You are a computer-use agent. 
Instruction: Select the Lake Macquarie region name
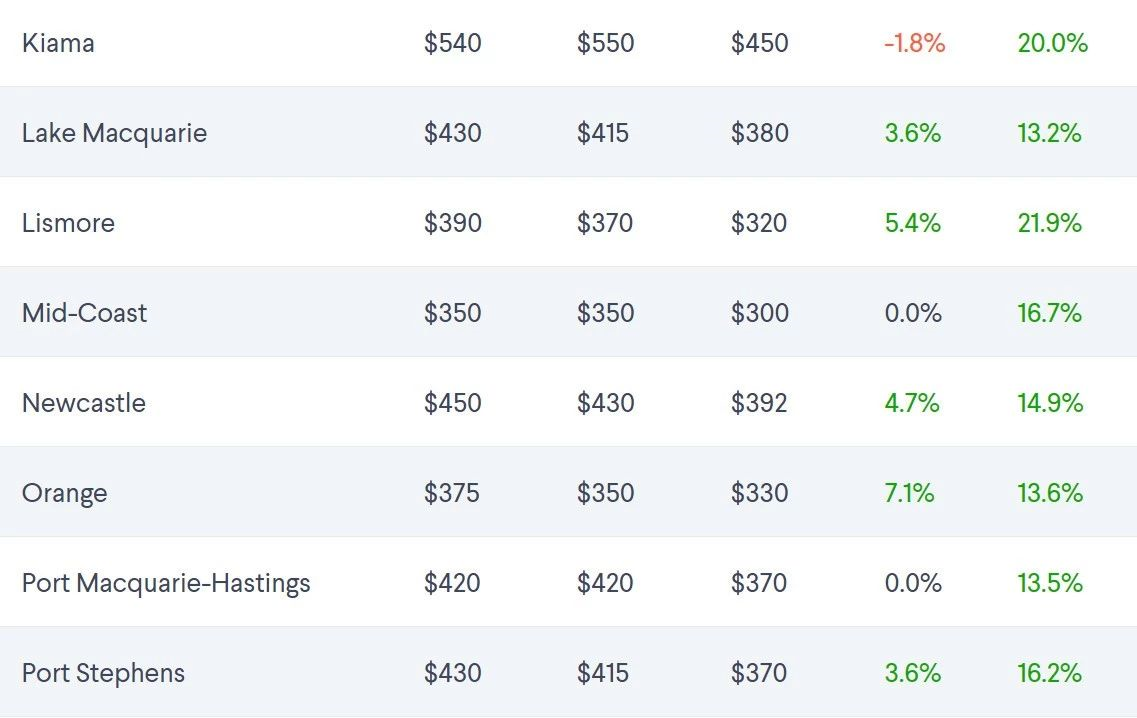pos(114,133)
